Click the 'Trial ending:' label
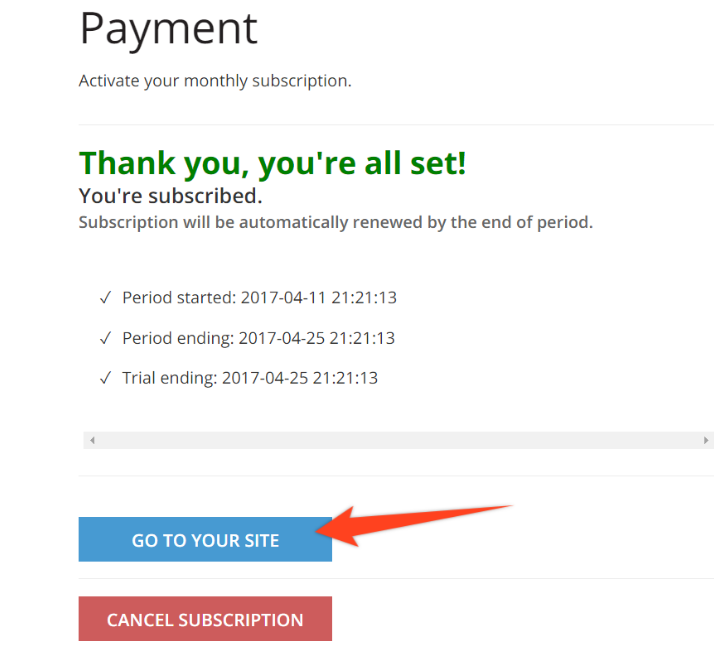The width and height of the screenshot is (714, 665). click(169, 378)
